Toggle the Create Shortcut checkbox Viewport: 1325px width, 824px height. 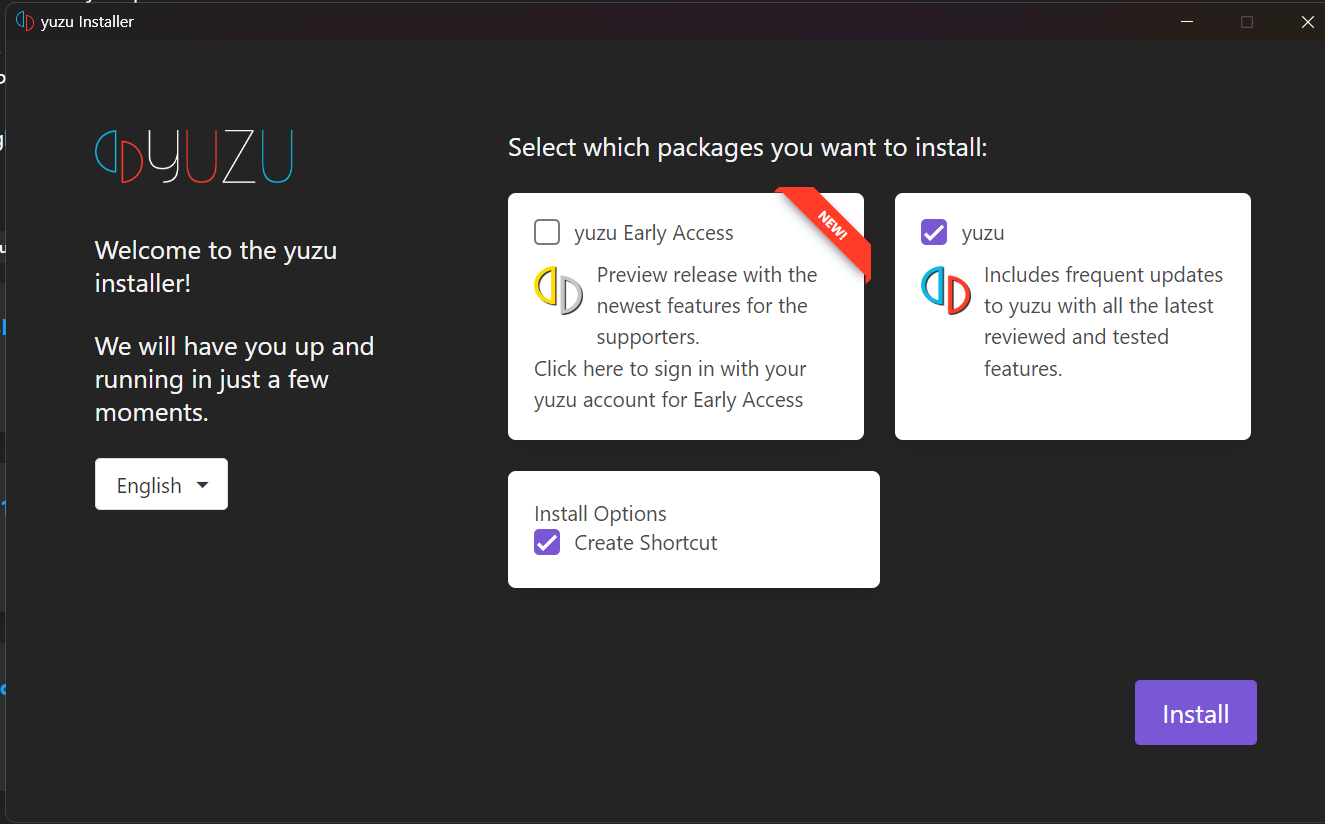click(547, 542)
